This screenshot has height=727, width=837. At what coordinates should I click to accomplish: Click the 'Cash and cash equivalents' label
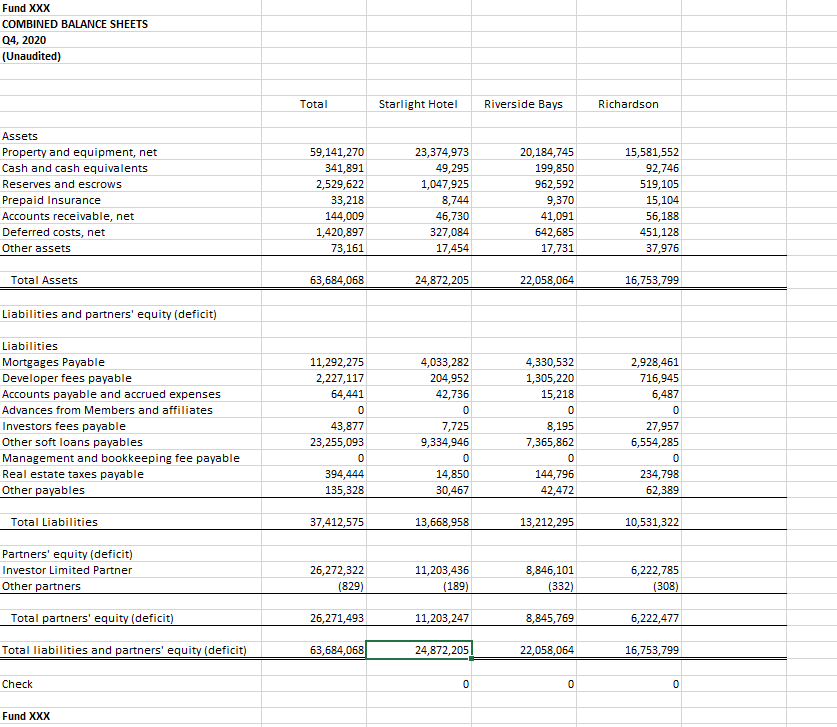pyautogui.click(x=75, y=168)
